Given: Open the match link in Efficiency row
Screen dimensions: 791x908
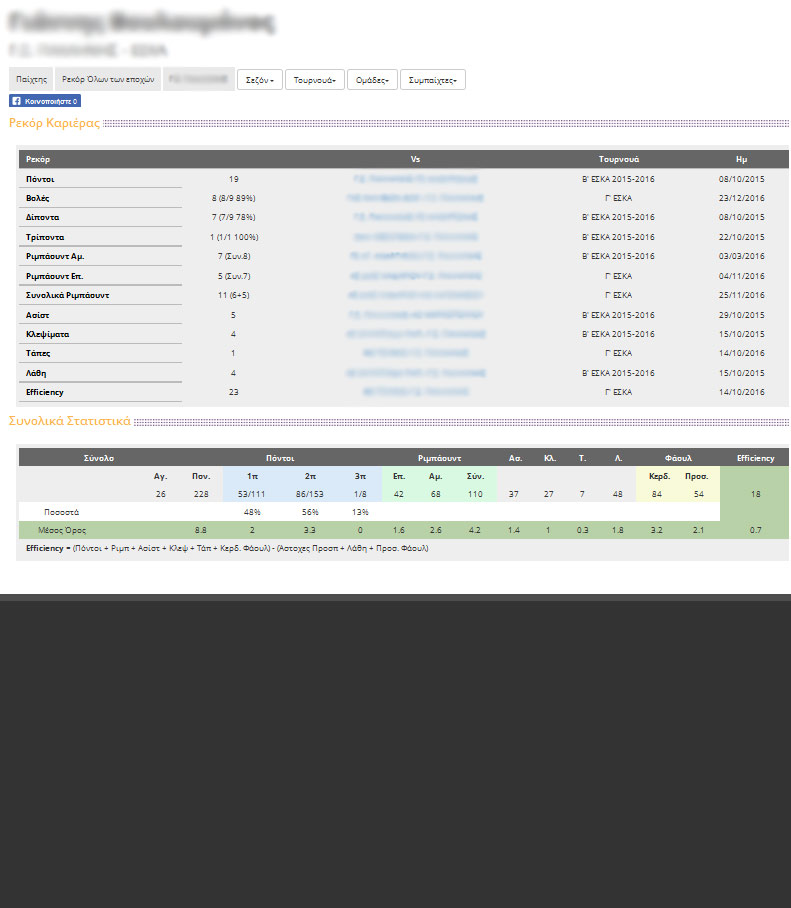Looking at the screenshot, I should click(415, 392).
